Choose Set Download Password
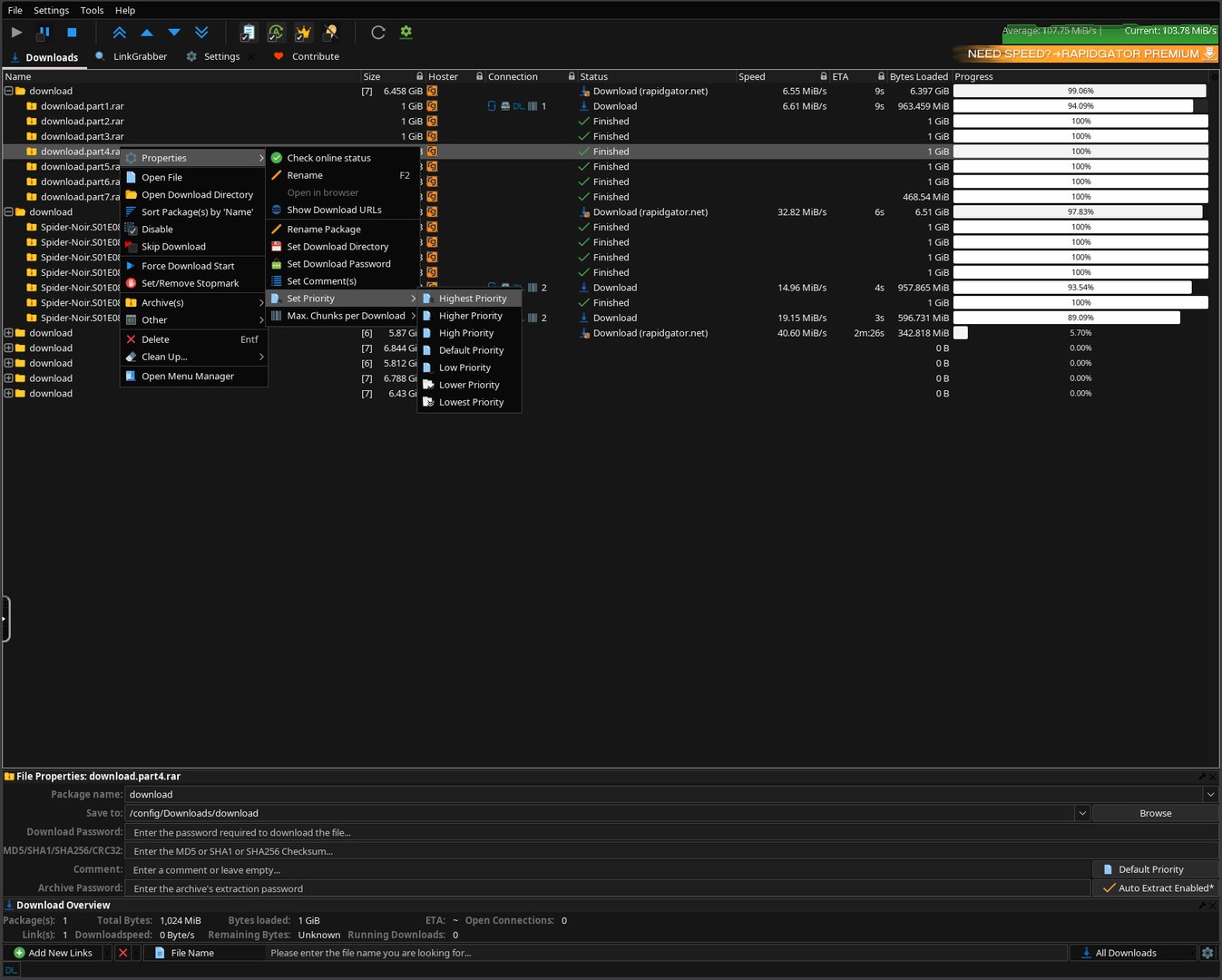This screenshot has height=980, width=1222. tap(343, 264)
